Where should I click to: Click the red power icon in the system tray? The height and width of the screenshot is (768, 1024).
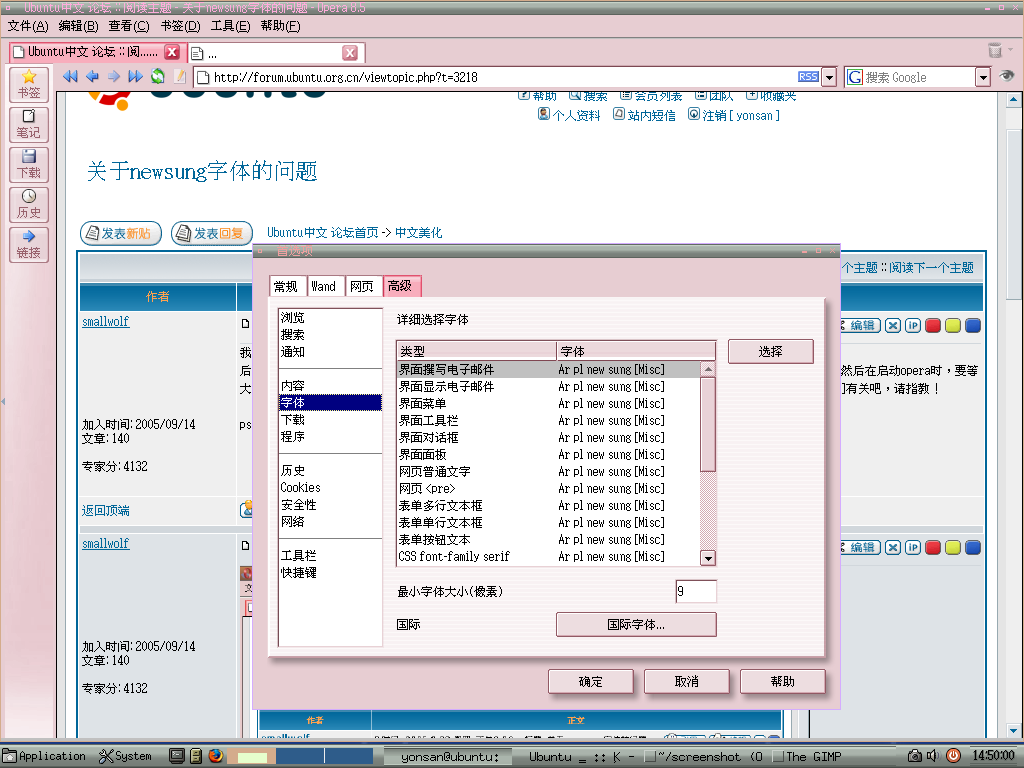point(953,756)
